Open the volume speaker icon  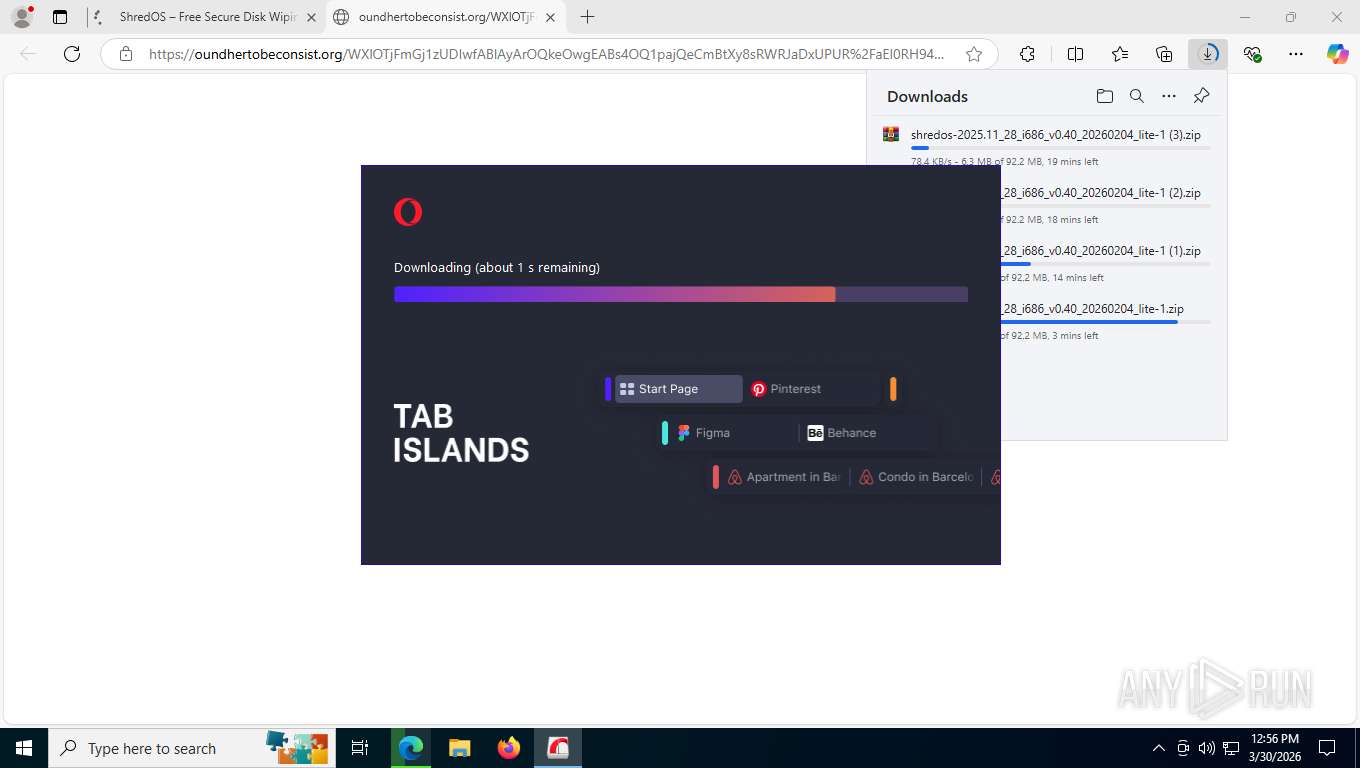click(x=1206, y=748)
